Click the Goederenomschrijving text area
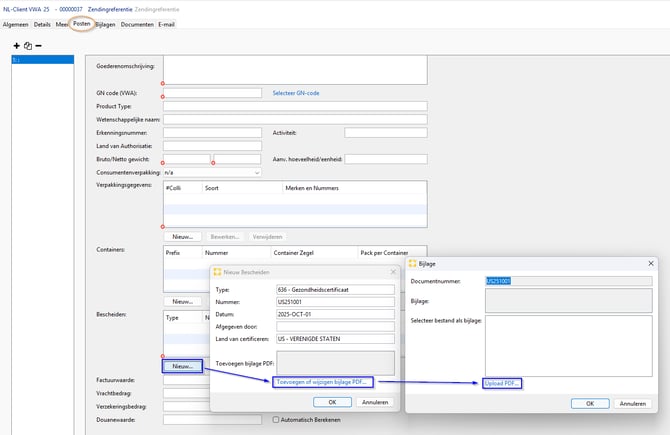The height and width of the screenshot is (435, 670). (295, 69)
